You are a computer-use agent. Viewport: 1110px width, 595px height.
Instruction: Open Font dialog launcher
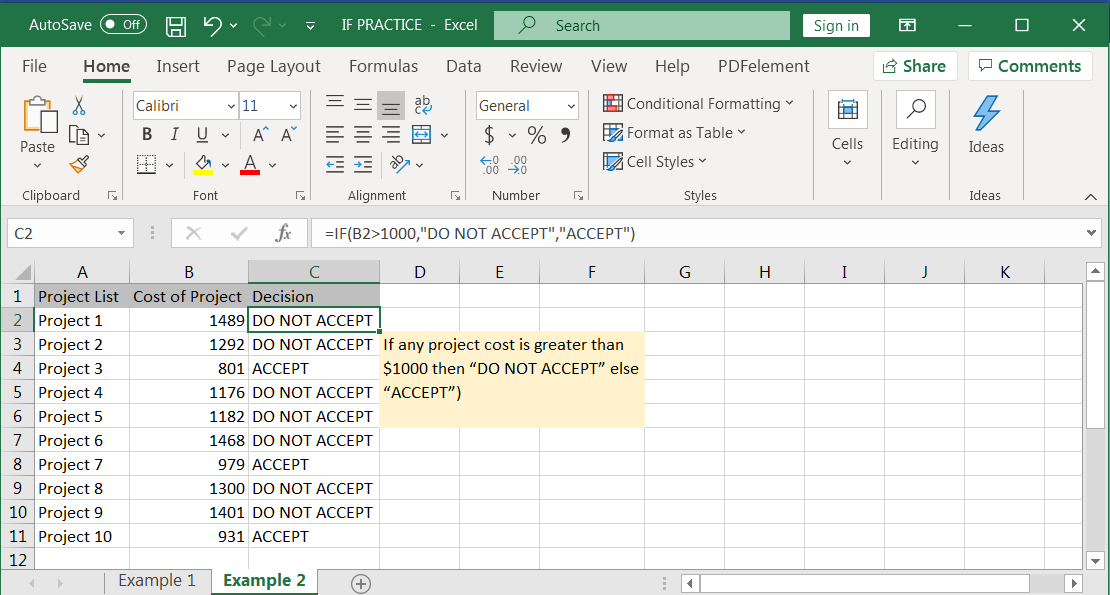(x=300, y=196)
